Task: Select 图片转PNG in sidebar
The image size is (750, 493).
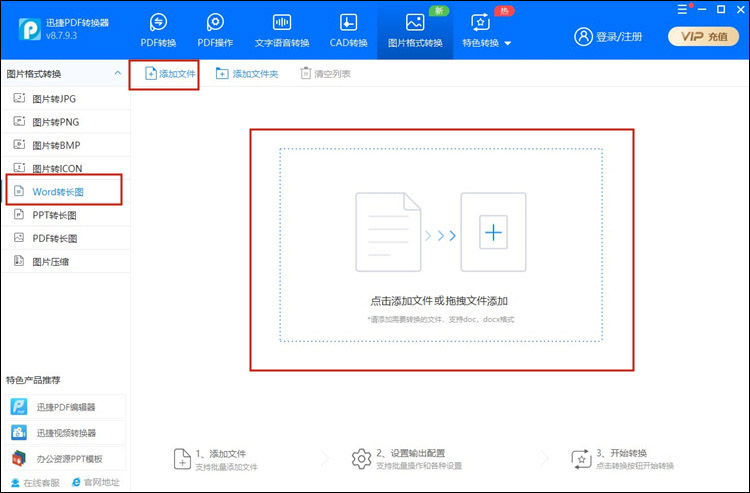Action: [66, 122]
